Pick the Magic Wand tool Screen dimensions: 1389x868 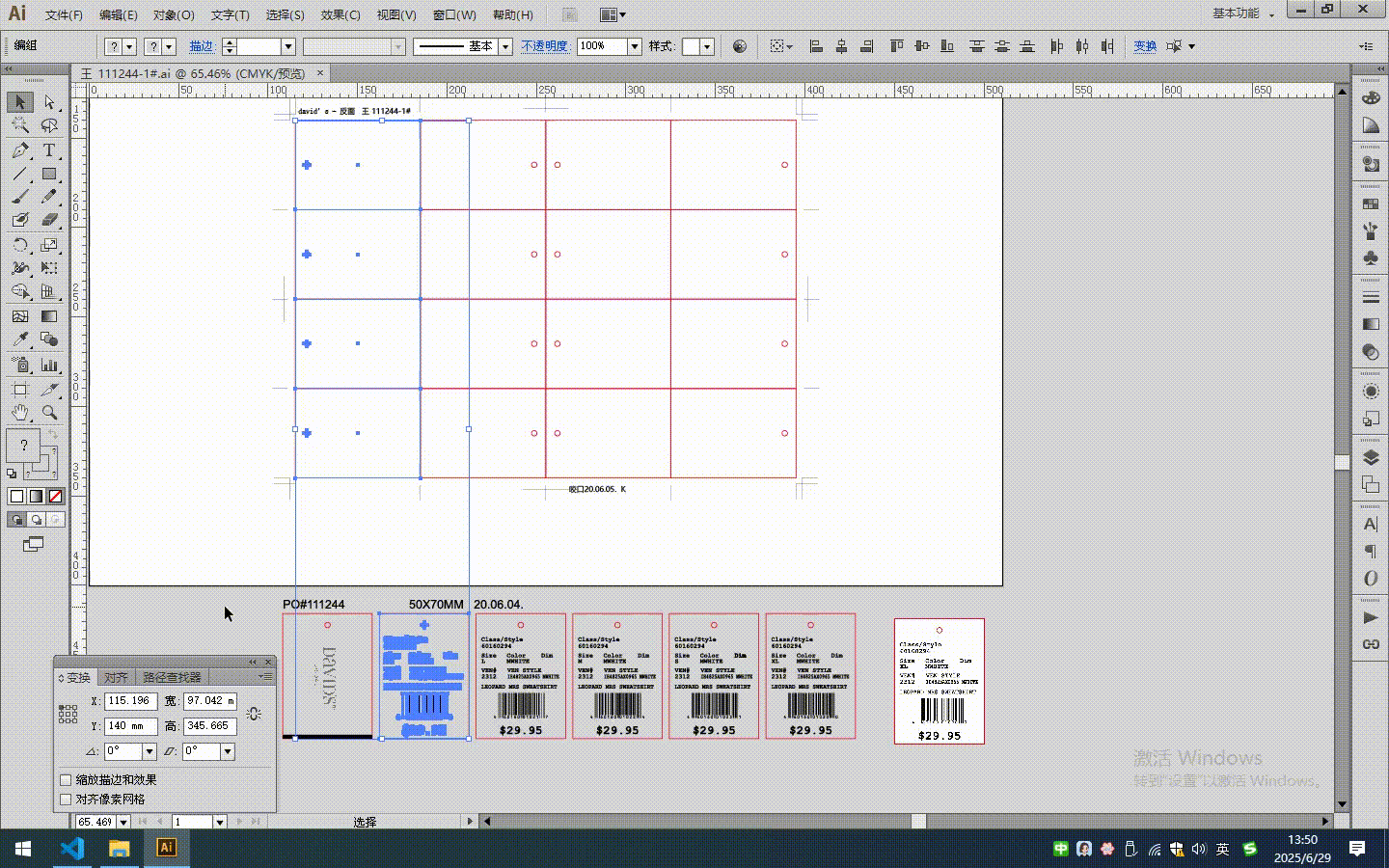(20, 125)
